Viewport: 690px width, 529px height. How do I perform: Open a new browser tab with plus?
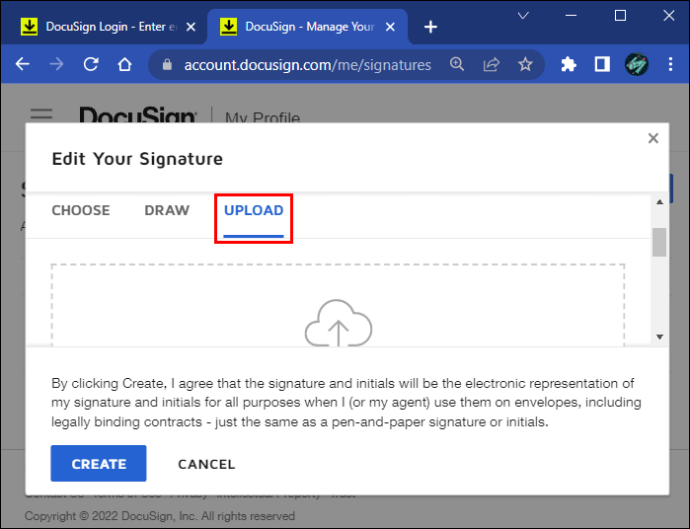click(430, 27)
